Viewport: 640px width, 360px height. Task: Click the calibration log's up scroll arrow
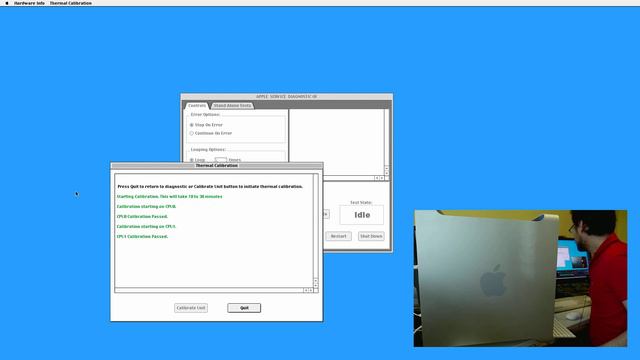(316, 280)
